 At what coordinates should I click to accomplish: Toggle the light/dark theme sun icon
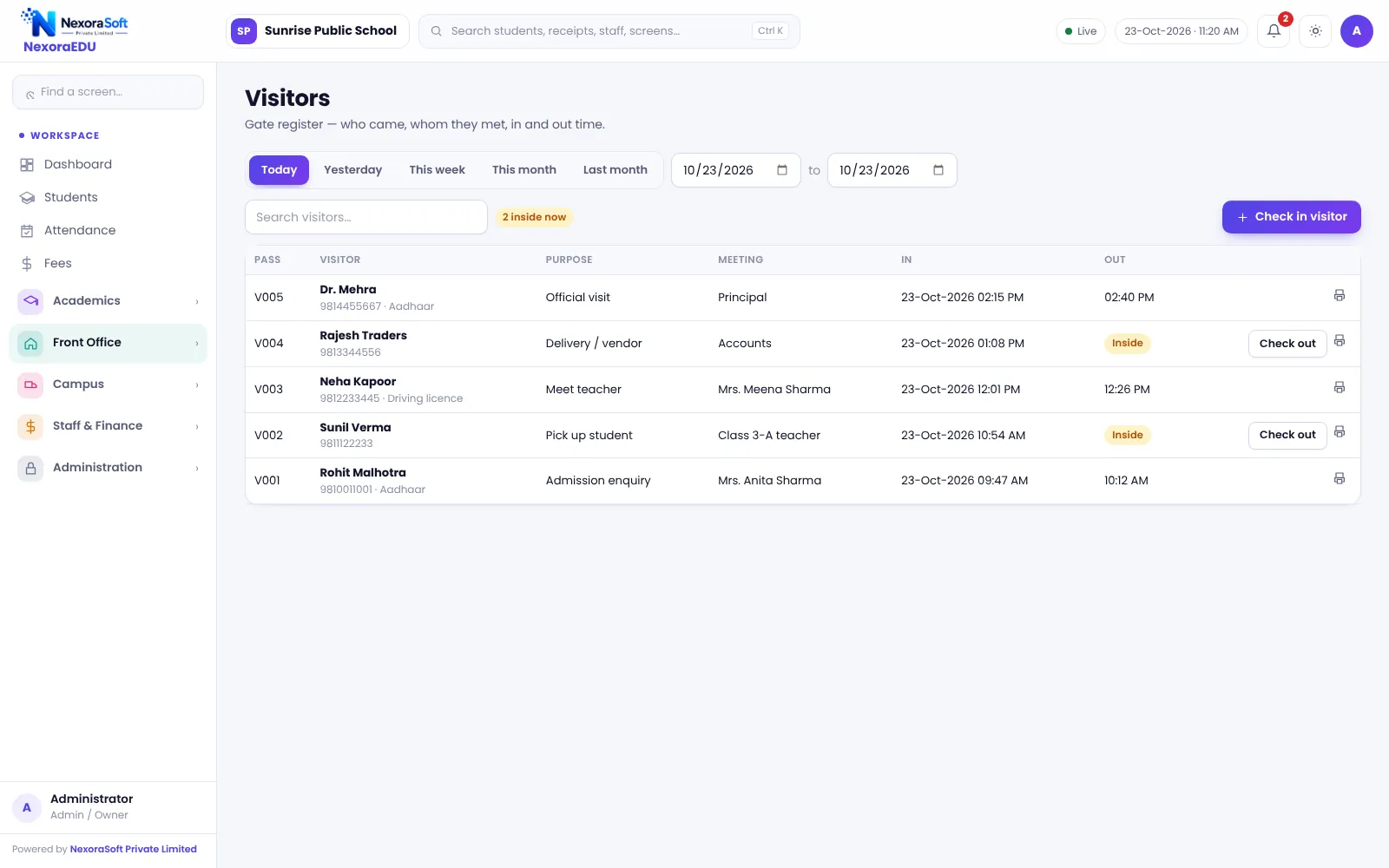(1315, 31)
